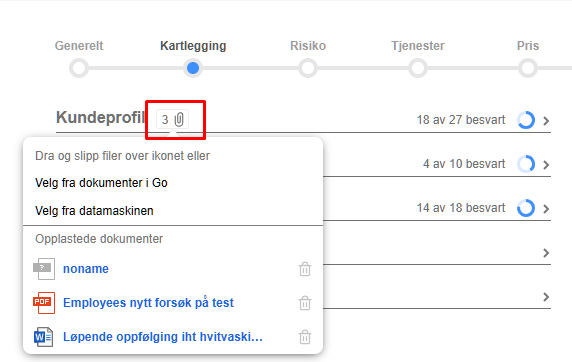Viewport: 572px width, 362px height.
Task: Select the Generelt step circle
Action: [79, 68]
